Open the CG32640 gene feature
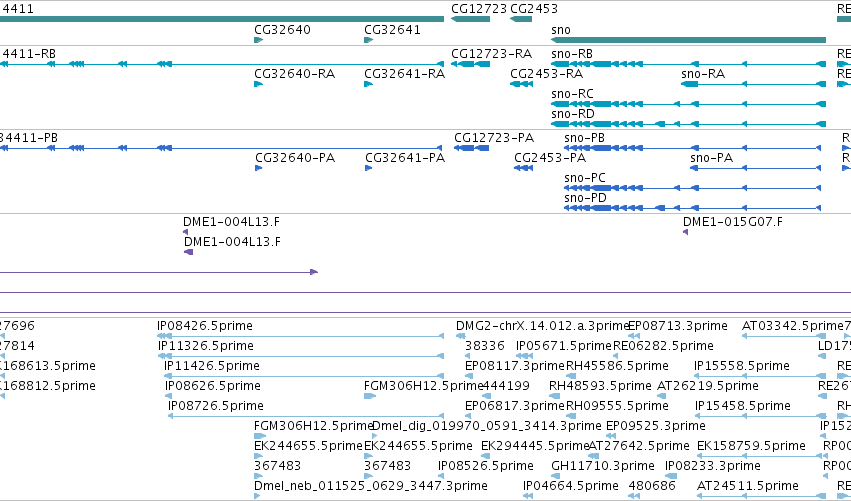 coord(259,40)
